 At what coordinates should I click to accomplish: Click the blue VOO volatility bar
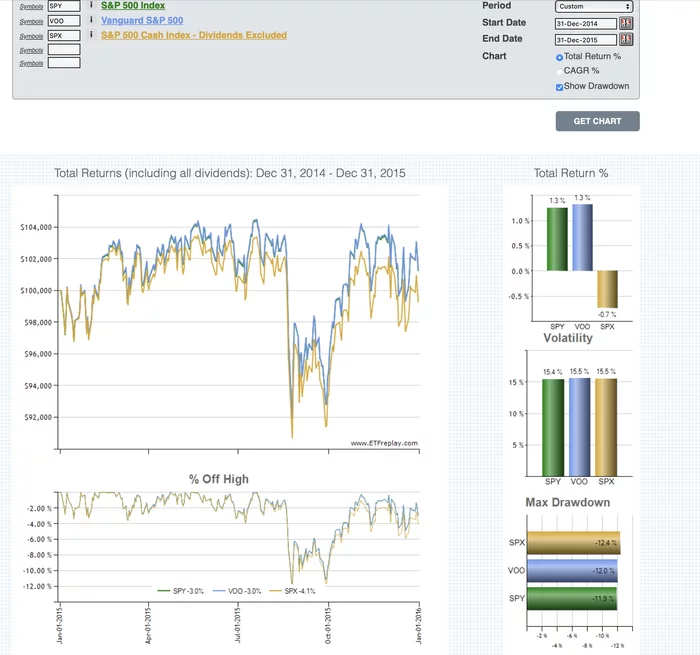click(x=579, y=427)
